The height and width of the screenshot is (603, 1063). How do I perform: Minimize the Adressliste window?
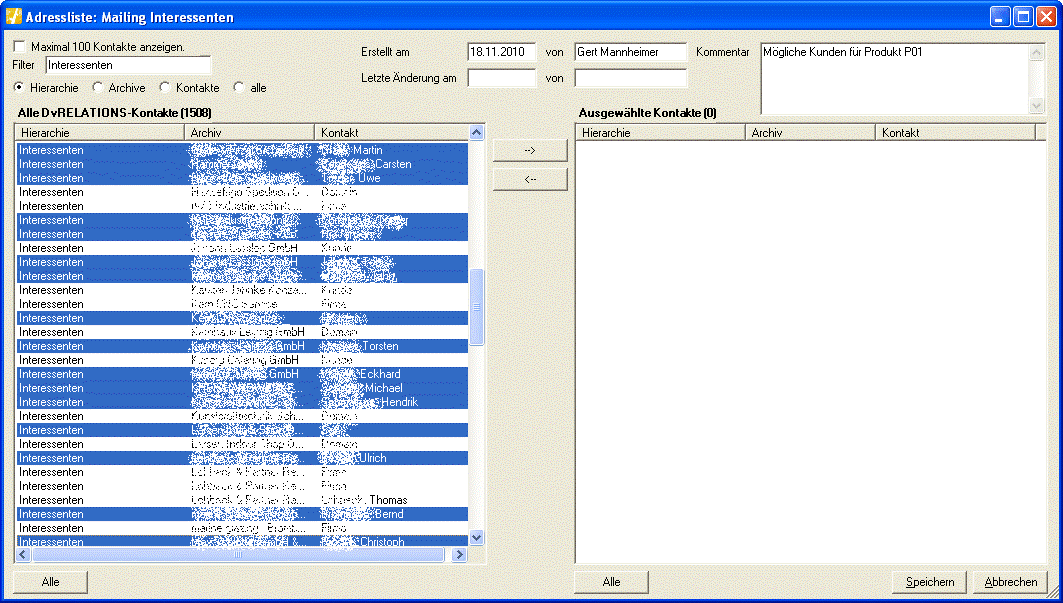coord(1000,17)
